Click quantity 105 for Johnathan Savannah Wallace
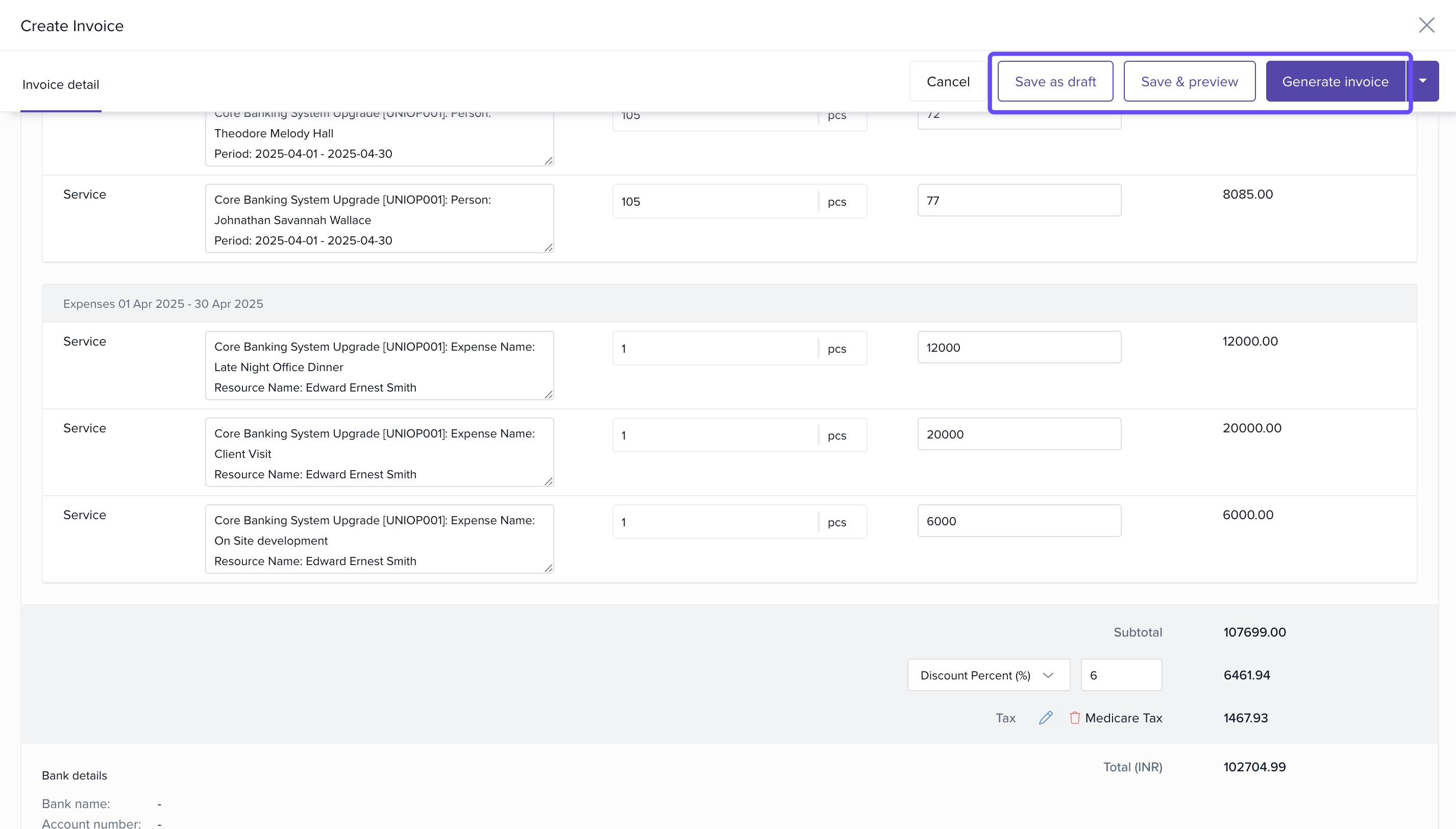Image resolution: width=1456 pixels, height=829 pixels. [x=714, y=202]
